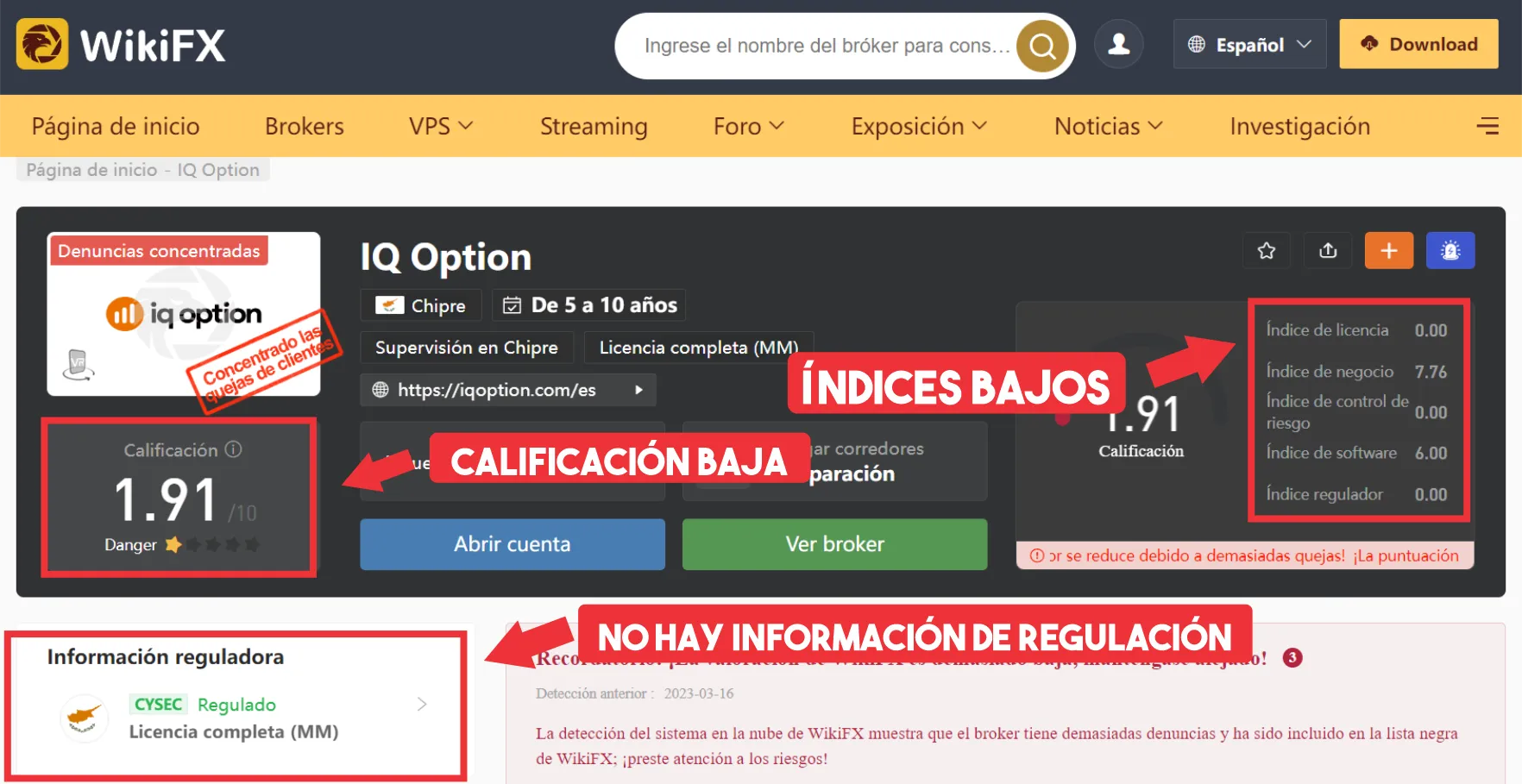The height and width of the screenshot is (784, 1522).
Task: Open the Investigación menu item
Action: (1300, 126)
